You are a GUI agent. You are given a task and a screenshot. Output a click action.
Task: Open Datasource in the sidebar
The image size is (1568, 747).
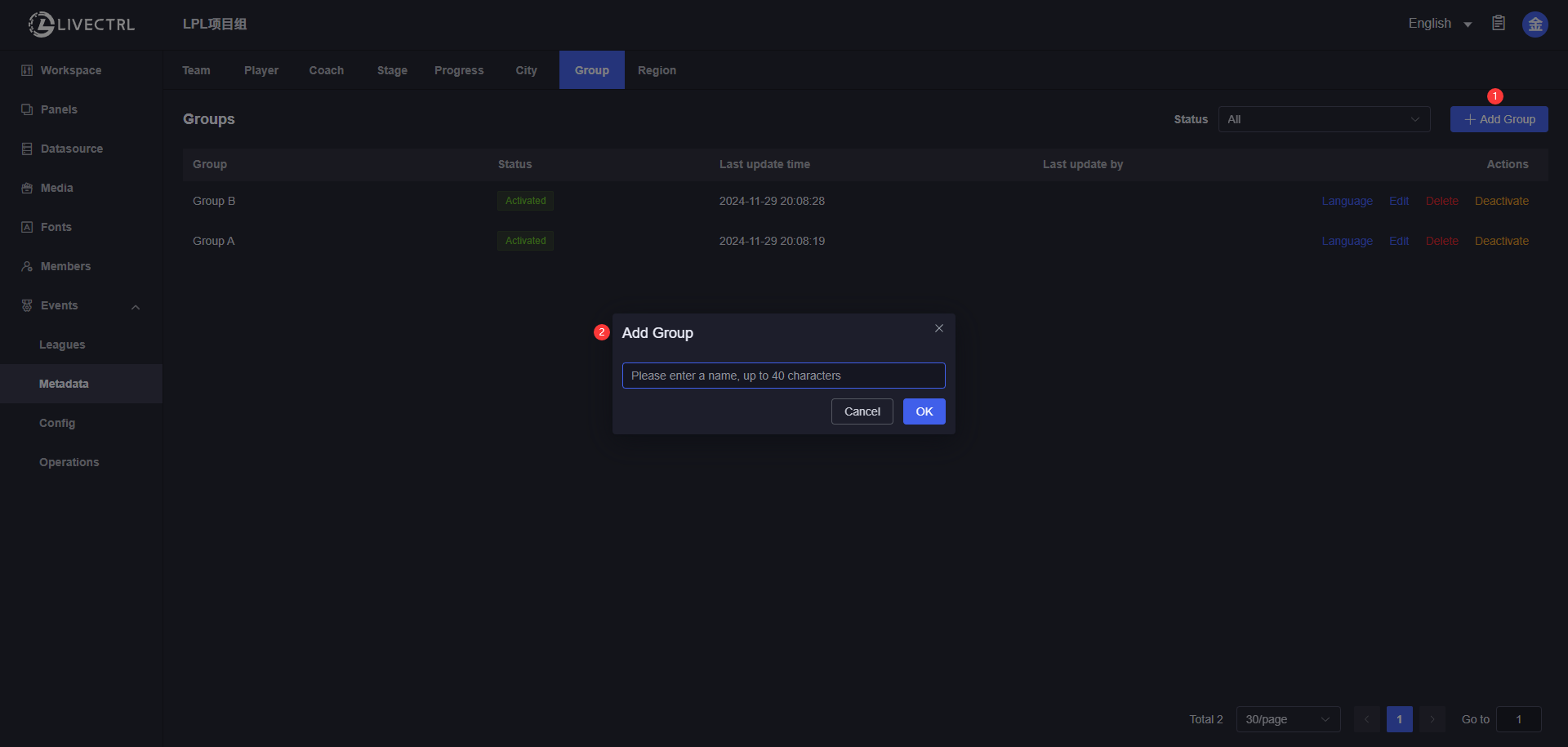71,149
